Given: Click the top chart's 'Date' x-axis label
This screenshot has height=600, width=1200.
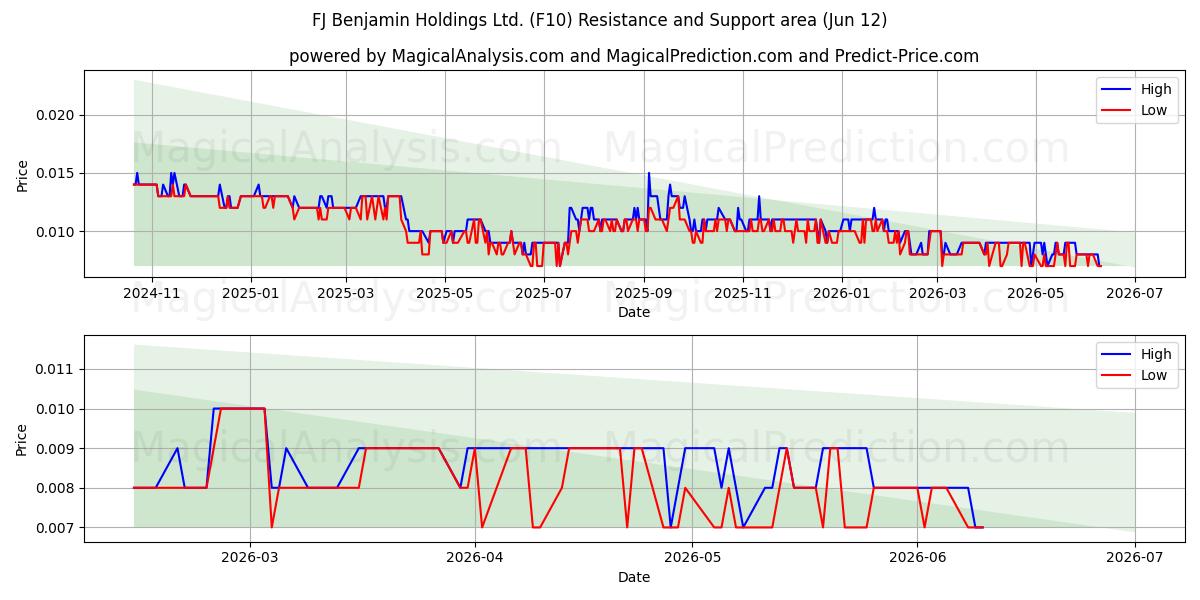Looking at the screenshot, I should coord(634,312).
